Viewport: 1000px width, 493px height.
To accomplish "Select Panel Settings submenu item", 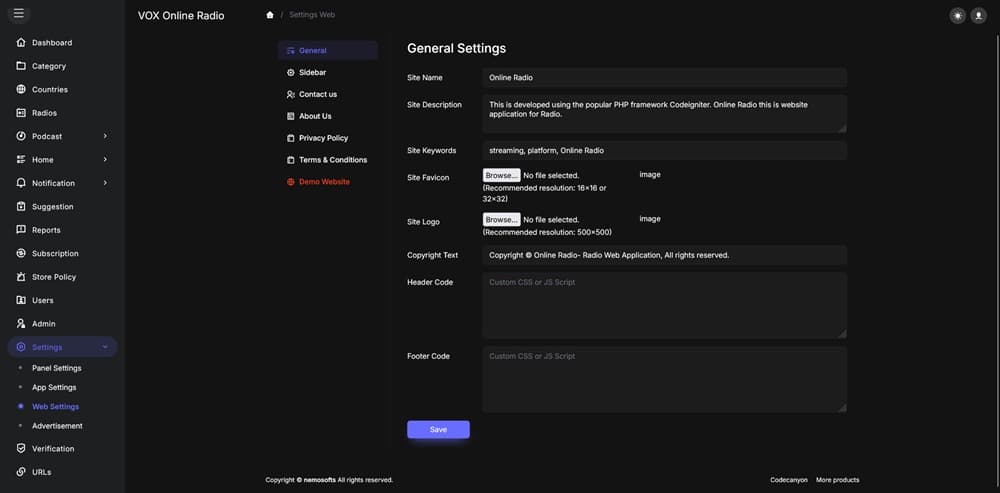I will click(x=56, y=368).
